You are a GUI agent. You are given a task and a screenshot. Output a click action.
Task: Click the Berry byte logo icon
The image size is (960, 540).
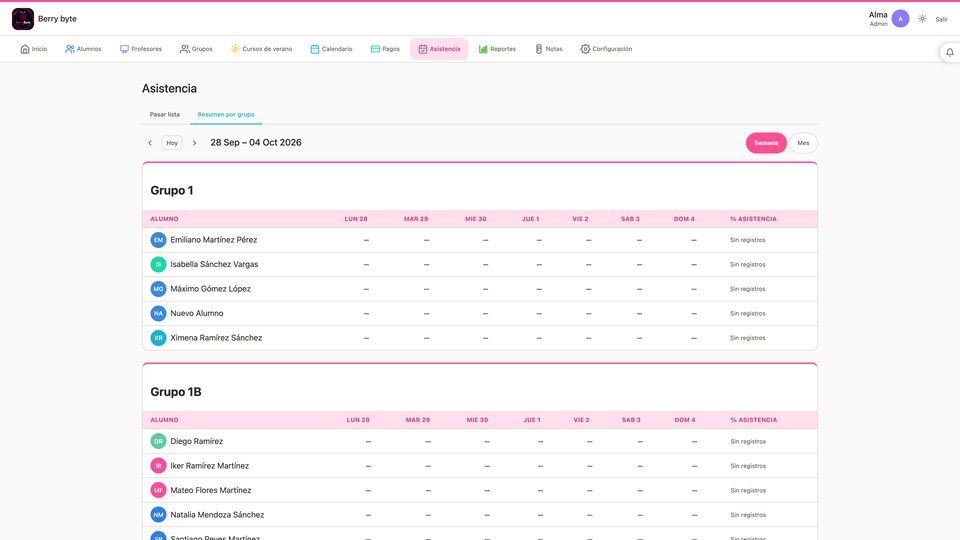tap(23, 19)
